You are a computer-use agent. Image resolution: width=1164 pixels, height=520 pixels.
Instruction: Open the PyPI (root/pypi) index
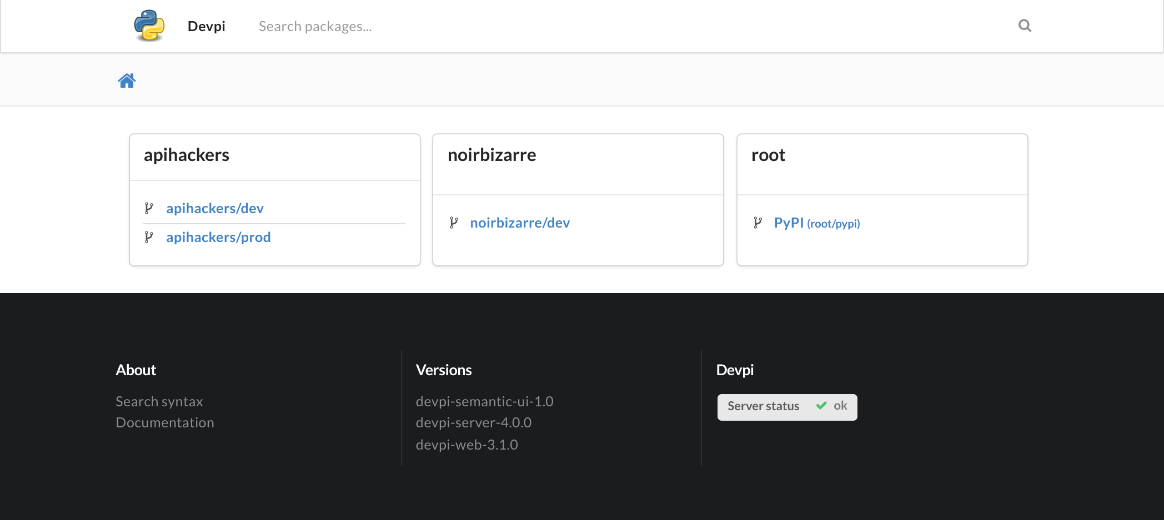817,222
